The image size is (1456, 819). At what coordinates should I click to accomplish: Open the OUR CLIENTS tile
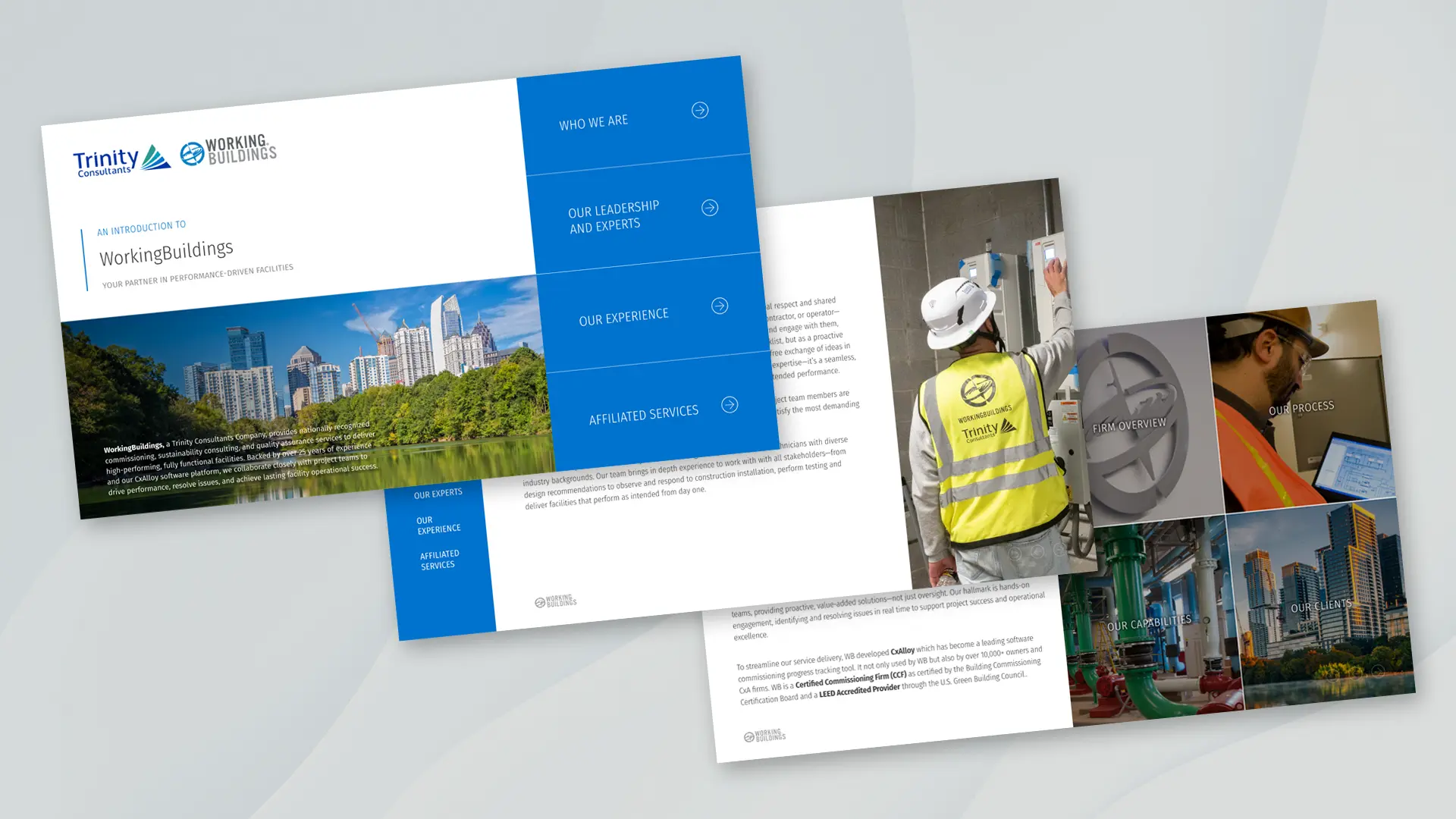coord(1322,604)
